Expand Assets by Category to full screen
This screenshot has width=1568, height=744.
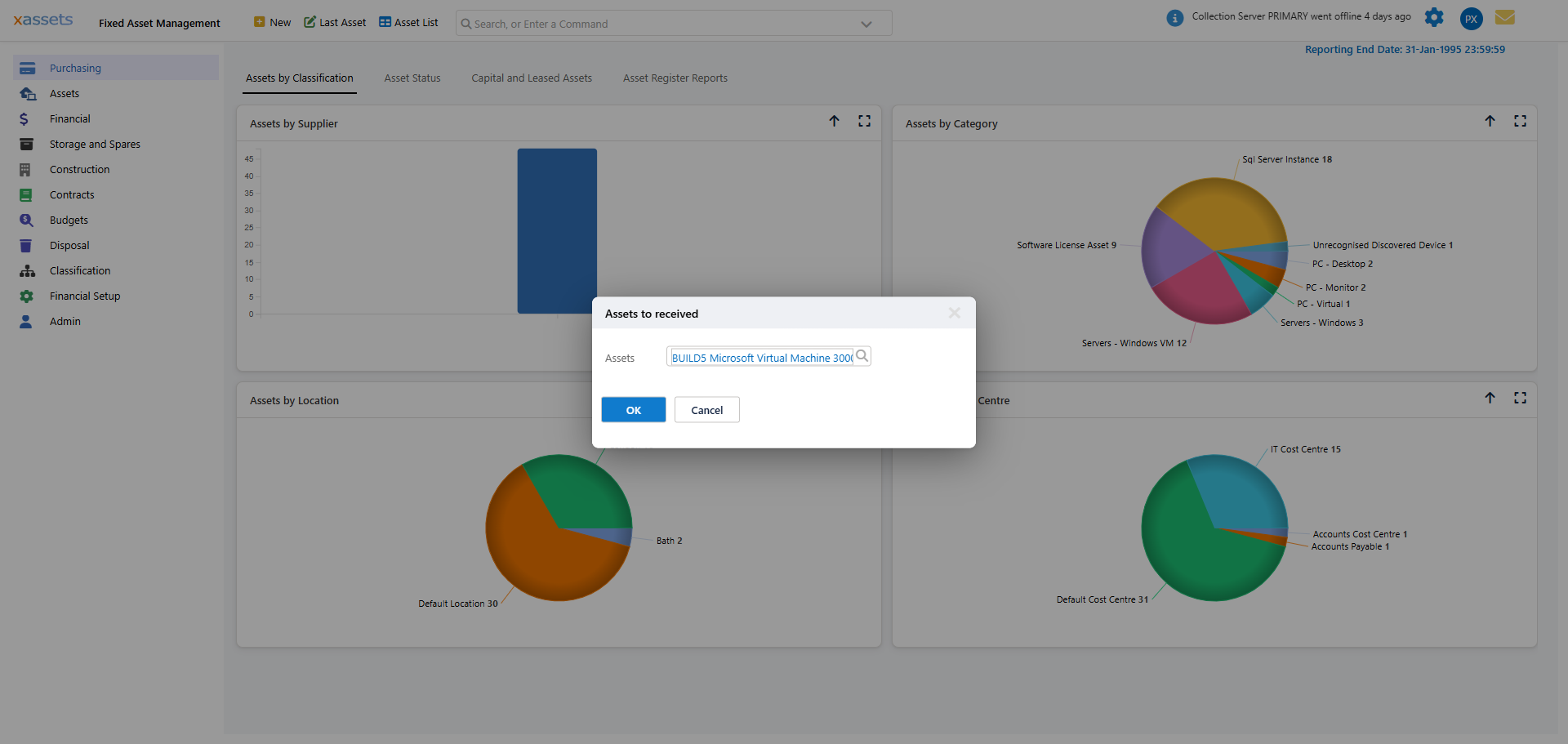click(1521, 120)
